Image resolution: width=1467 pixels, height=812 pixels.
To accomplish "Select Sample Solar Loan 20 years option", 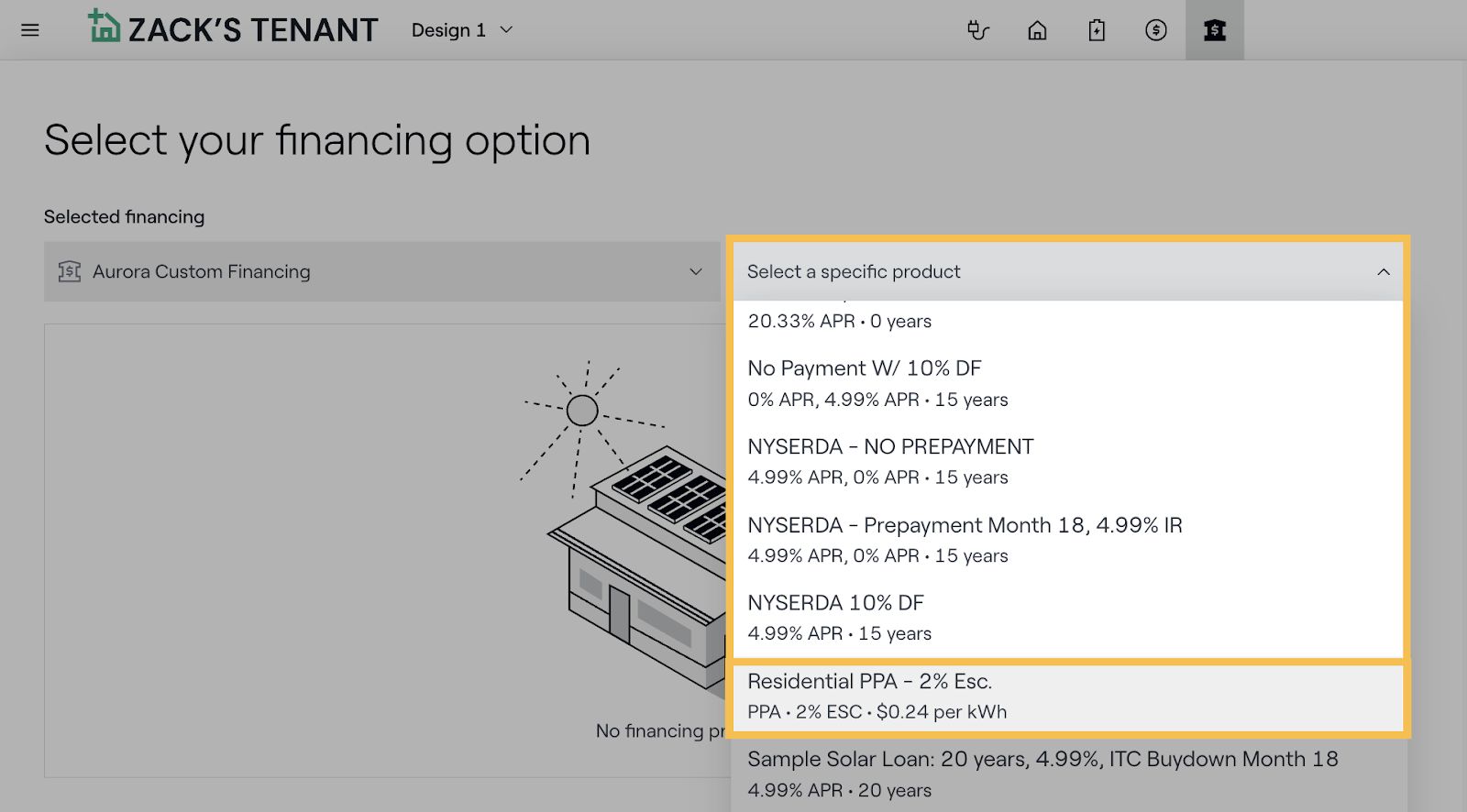I will pyautogui.click(x=1042, y=774).
